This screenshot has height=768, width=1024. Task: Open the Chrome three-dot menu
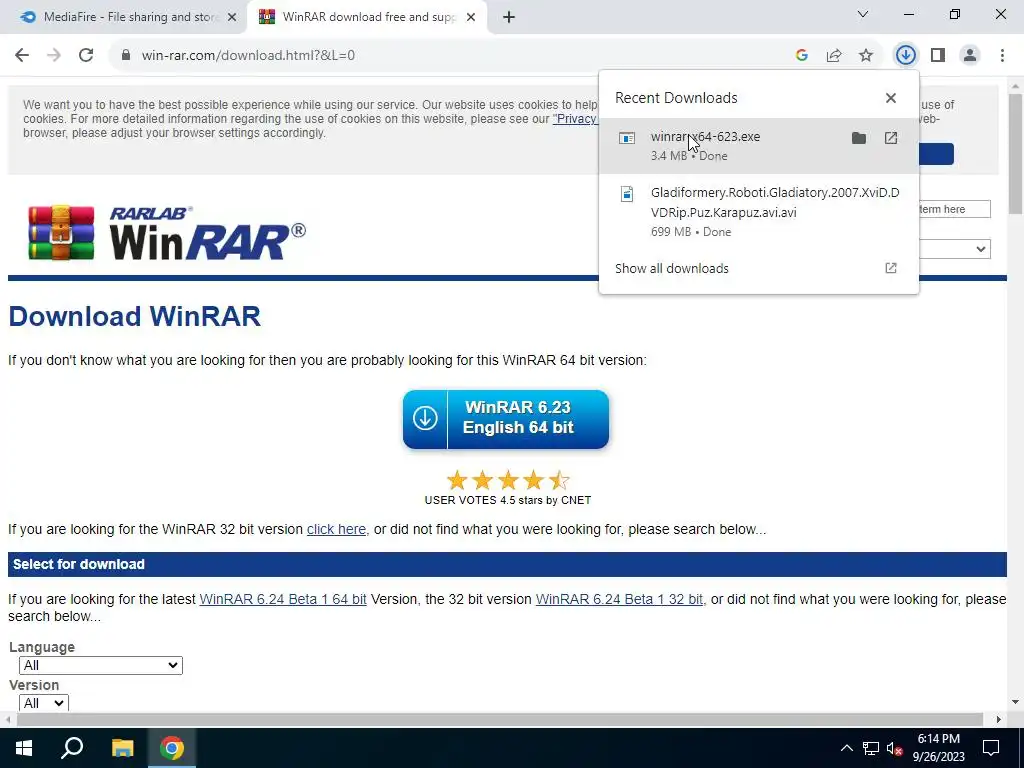point(1002,56)
